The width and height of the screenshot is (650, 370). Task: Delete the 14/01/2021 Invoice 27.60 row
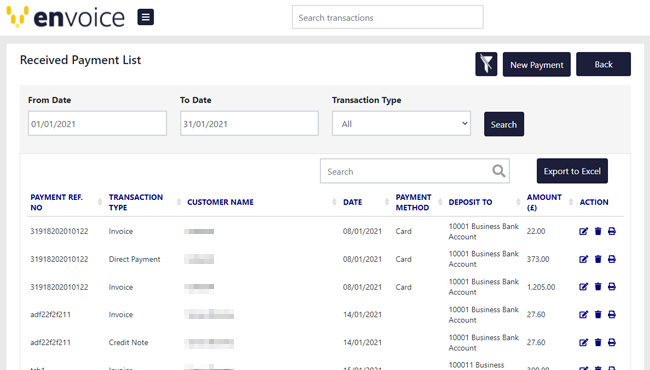pos(598,314)
